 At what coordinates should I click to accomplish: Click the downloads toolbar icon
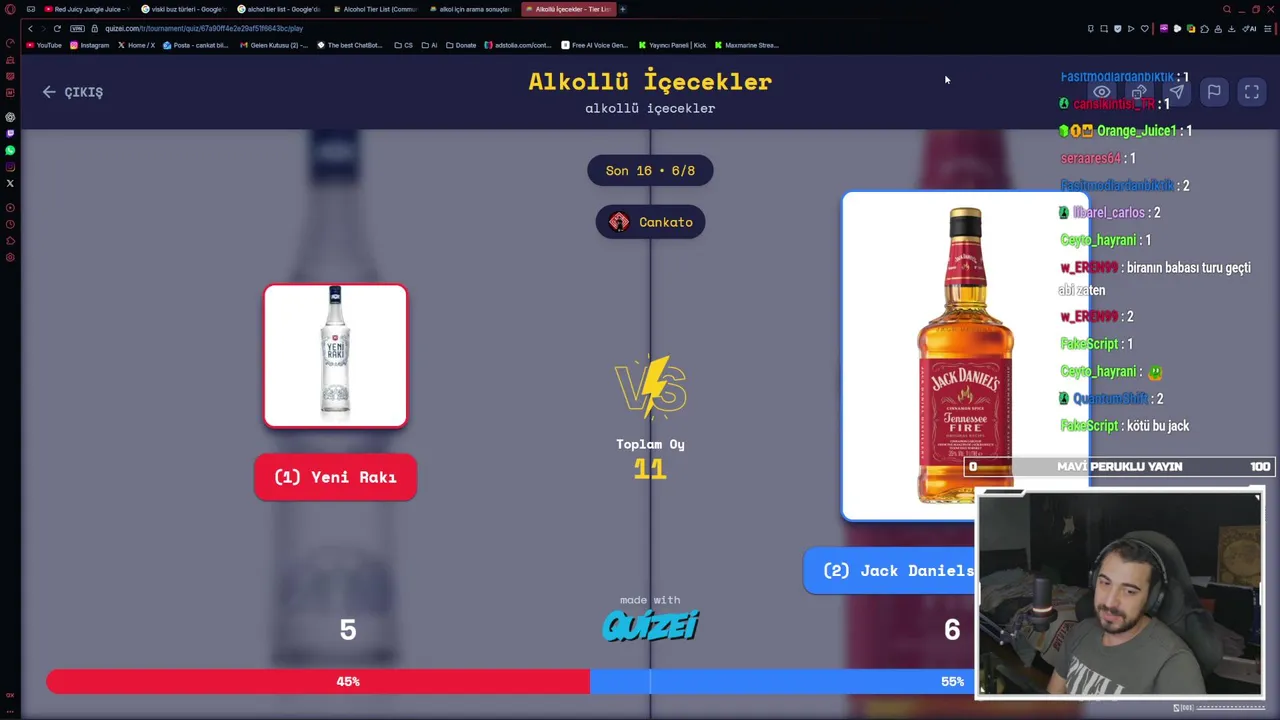point(1232,29)
